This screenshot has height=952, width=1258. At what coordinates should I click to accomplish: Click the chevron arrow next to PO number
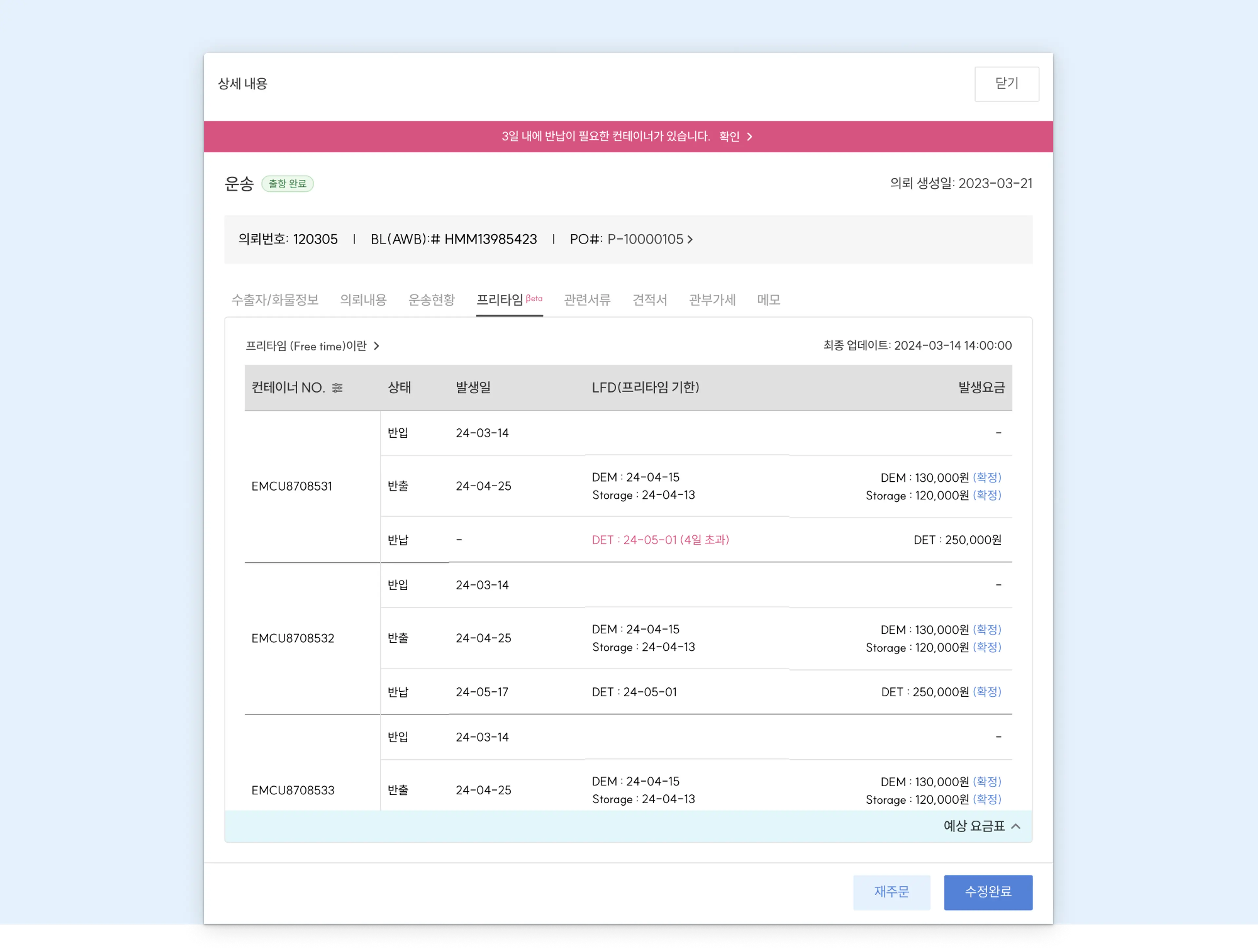coord(690,239)
